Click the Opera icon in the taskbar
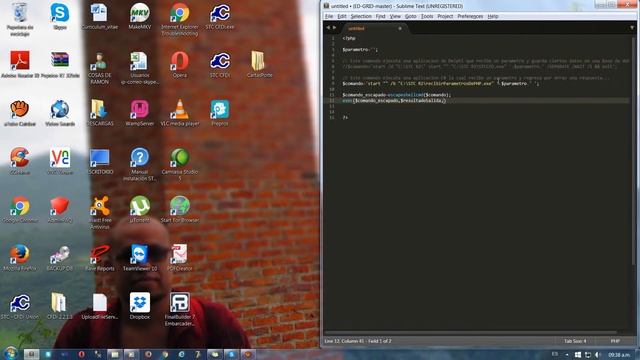Viewport: 640px width, 360px height. tap(82, 354)
